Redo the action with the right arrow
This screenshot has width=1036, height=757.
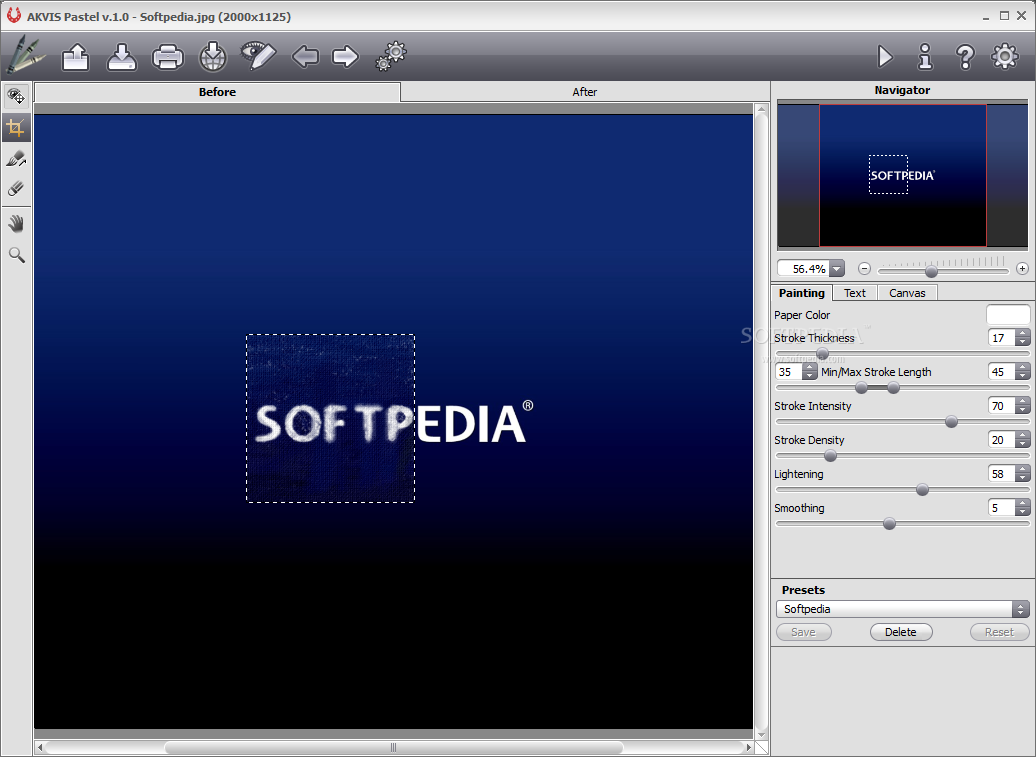[x=345, y=57]
